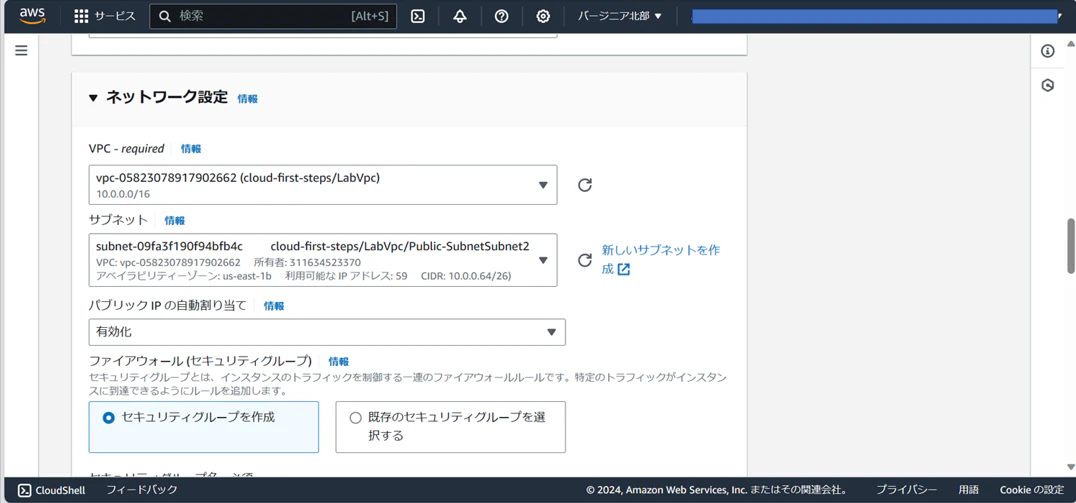Open 情報 link next to パブリック IP の自動割り当て
This screenshot has height=503, width=1076.
274,306
